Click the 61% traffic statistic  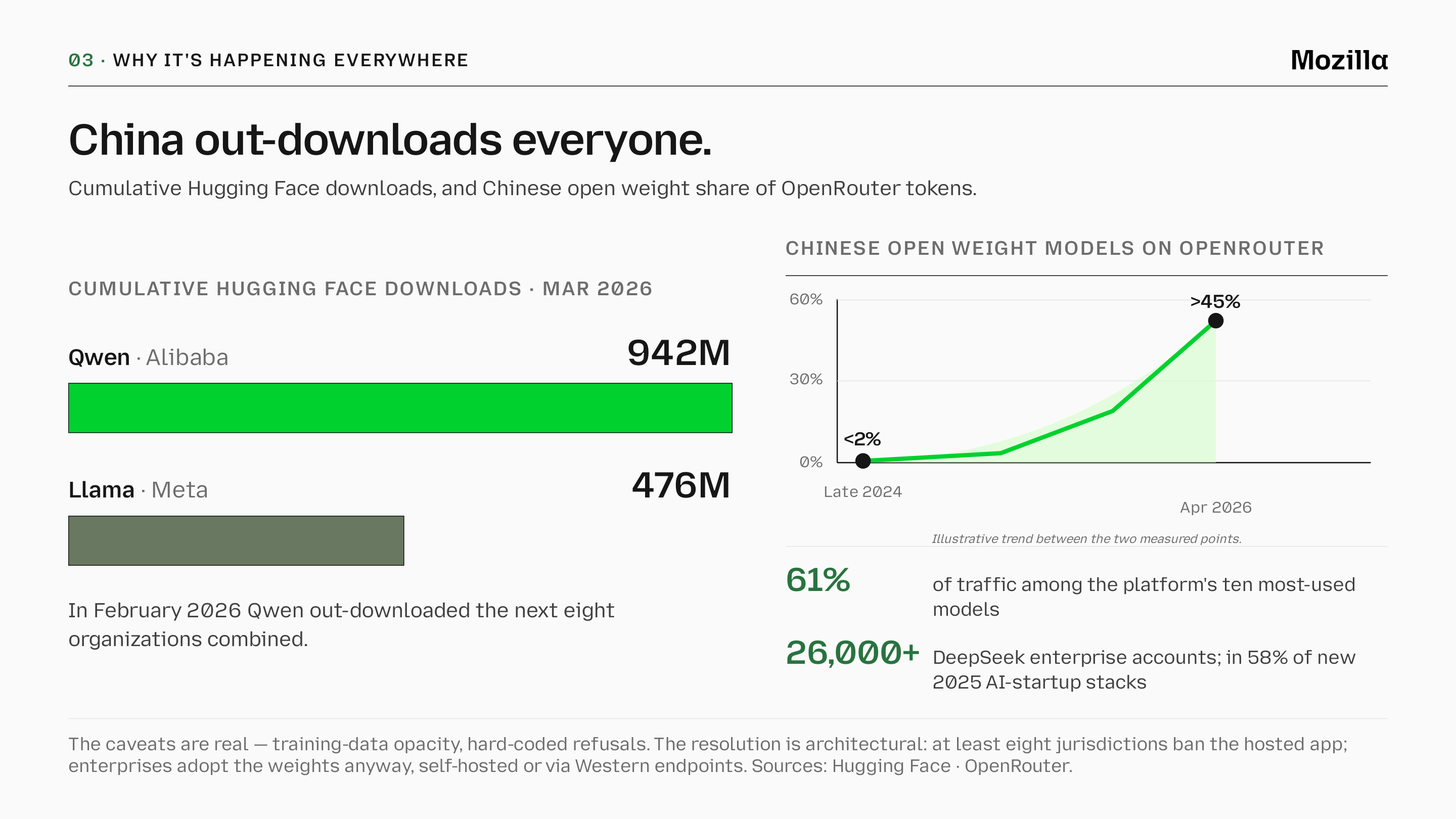(818, 580)
